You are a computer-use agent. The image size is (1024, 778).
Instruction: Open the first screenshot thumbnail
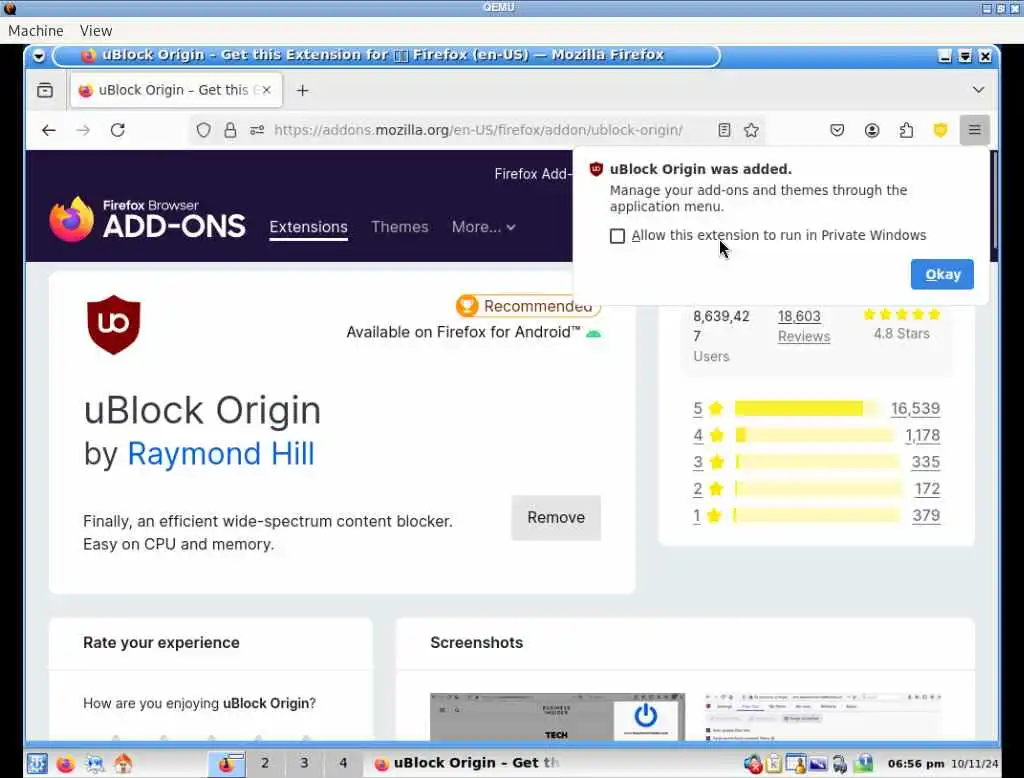pos(557,717)
